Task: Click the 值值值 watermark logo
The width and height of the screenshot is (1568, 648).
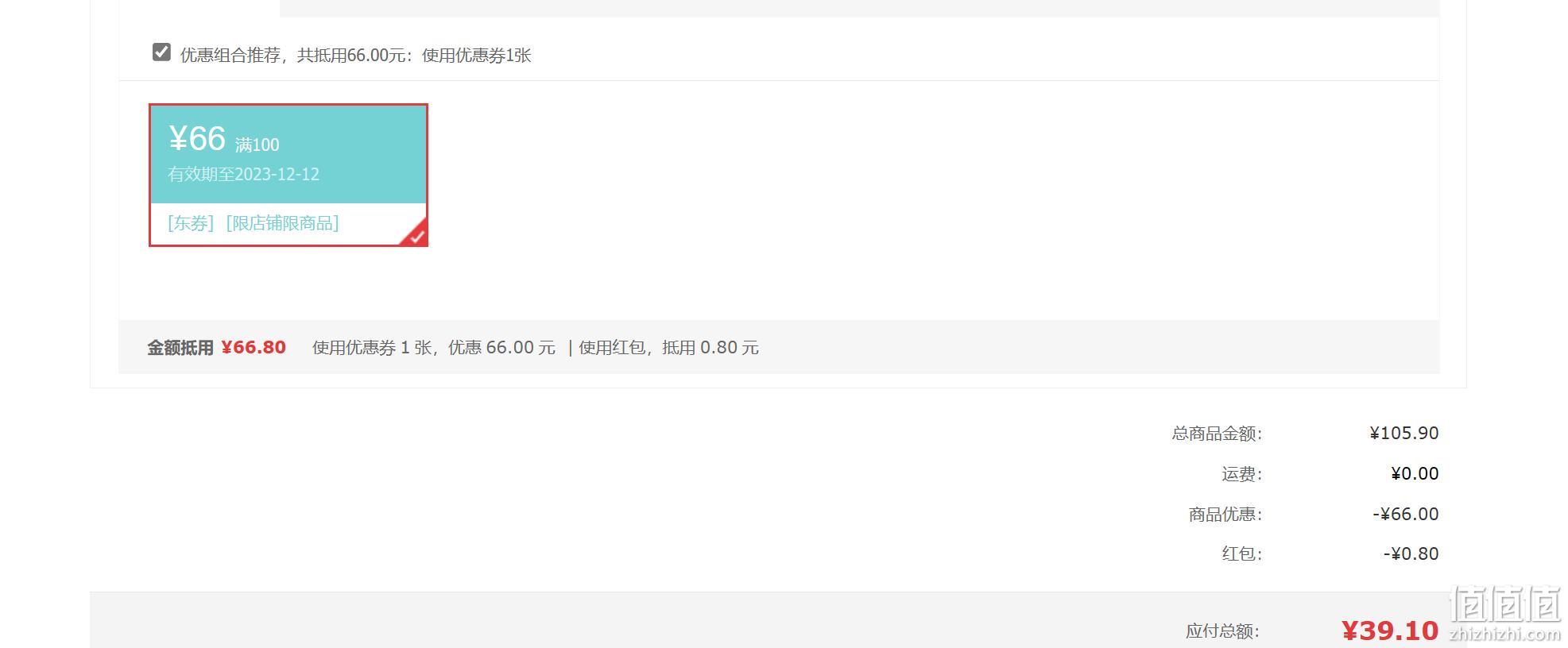Action: click(1505, 605)
